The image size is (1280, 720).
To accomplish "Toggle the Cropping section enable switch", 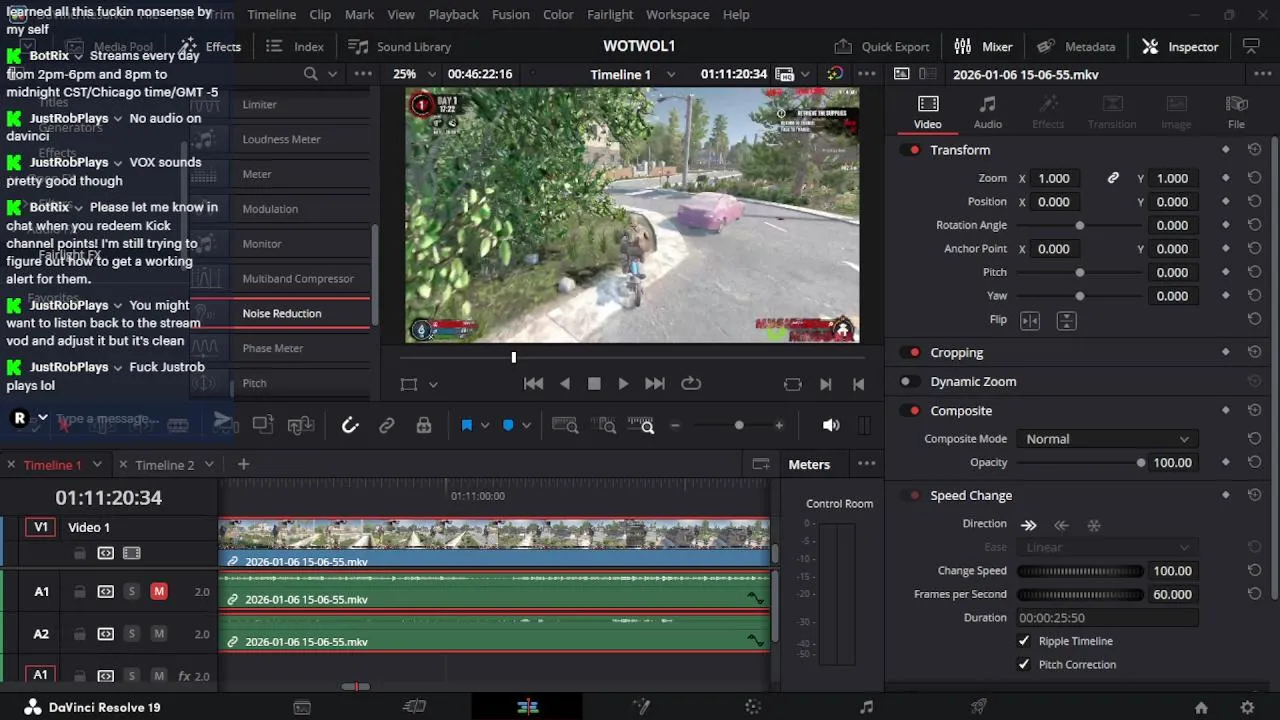I will pyautogui.click(x=911, y=353).
